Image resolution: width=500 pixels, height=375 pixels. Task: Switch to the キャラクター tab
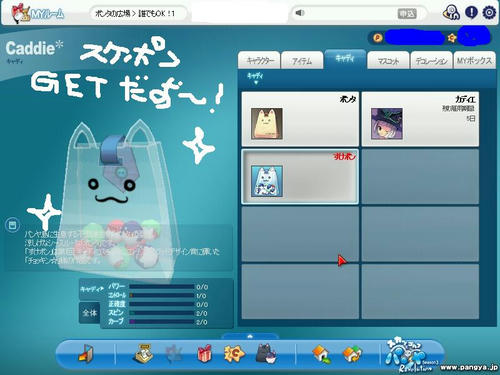260,61
